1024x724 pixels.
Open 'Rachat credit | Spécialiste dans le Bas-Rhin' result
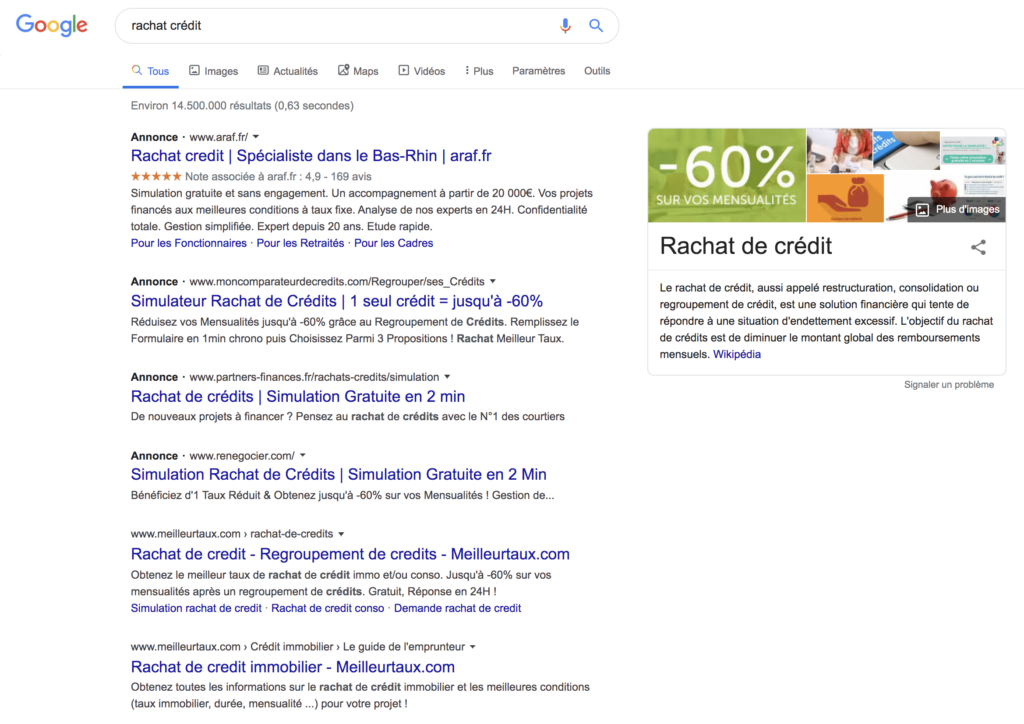tap(311, 156)
